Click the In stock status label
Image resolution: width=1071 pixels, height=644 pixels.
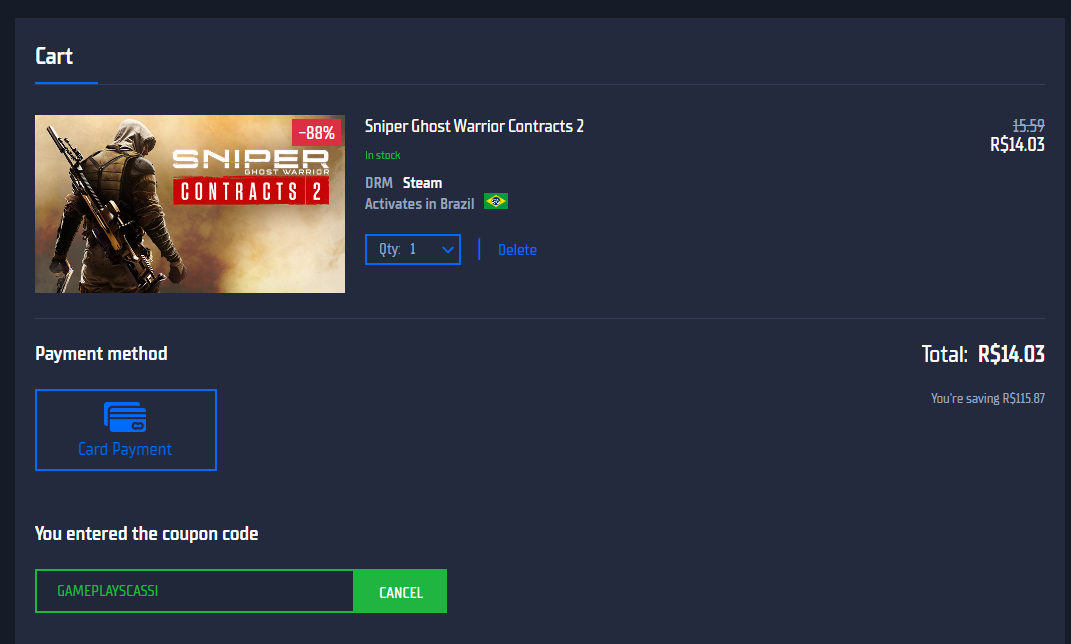pos(382,156)
